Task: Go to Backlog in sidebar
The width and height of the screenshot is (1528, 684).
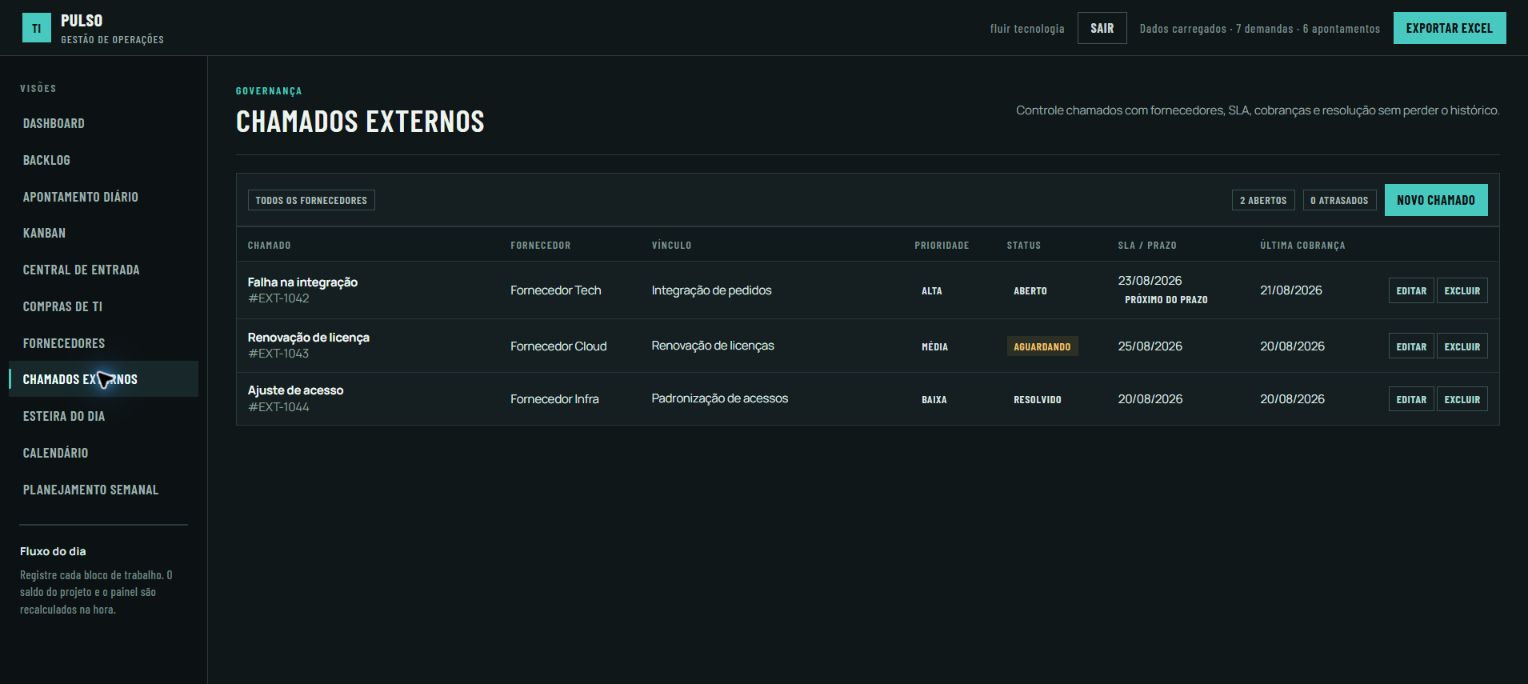Action: 47,160
